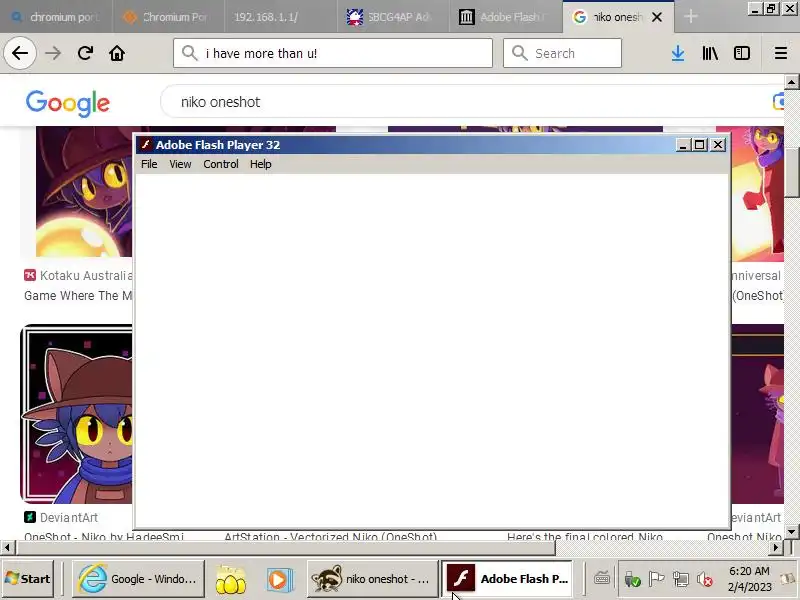Click the taskbar clock showing 6:20 AM
800x600 pixels.
pos(749,579)
